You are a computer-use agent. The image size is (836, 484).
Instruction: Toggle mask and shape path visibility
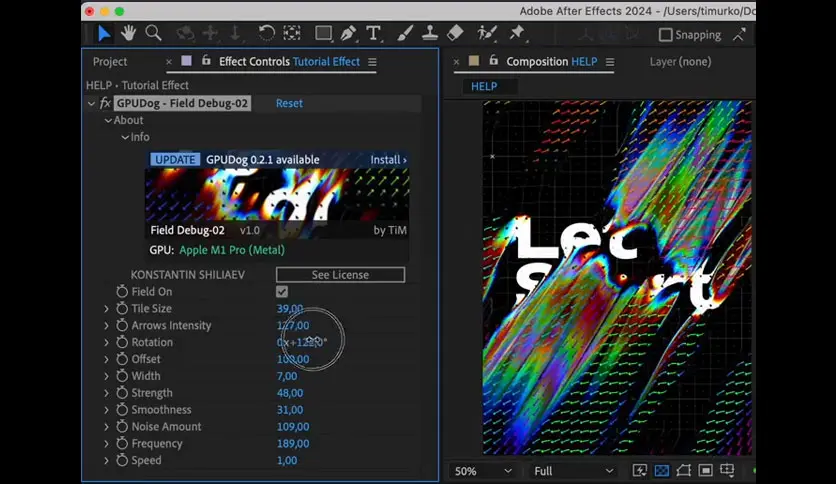pyautogui.click(x=684, y=470)
